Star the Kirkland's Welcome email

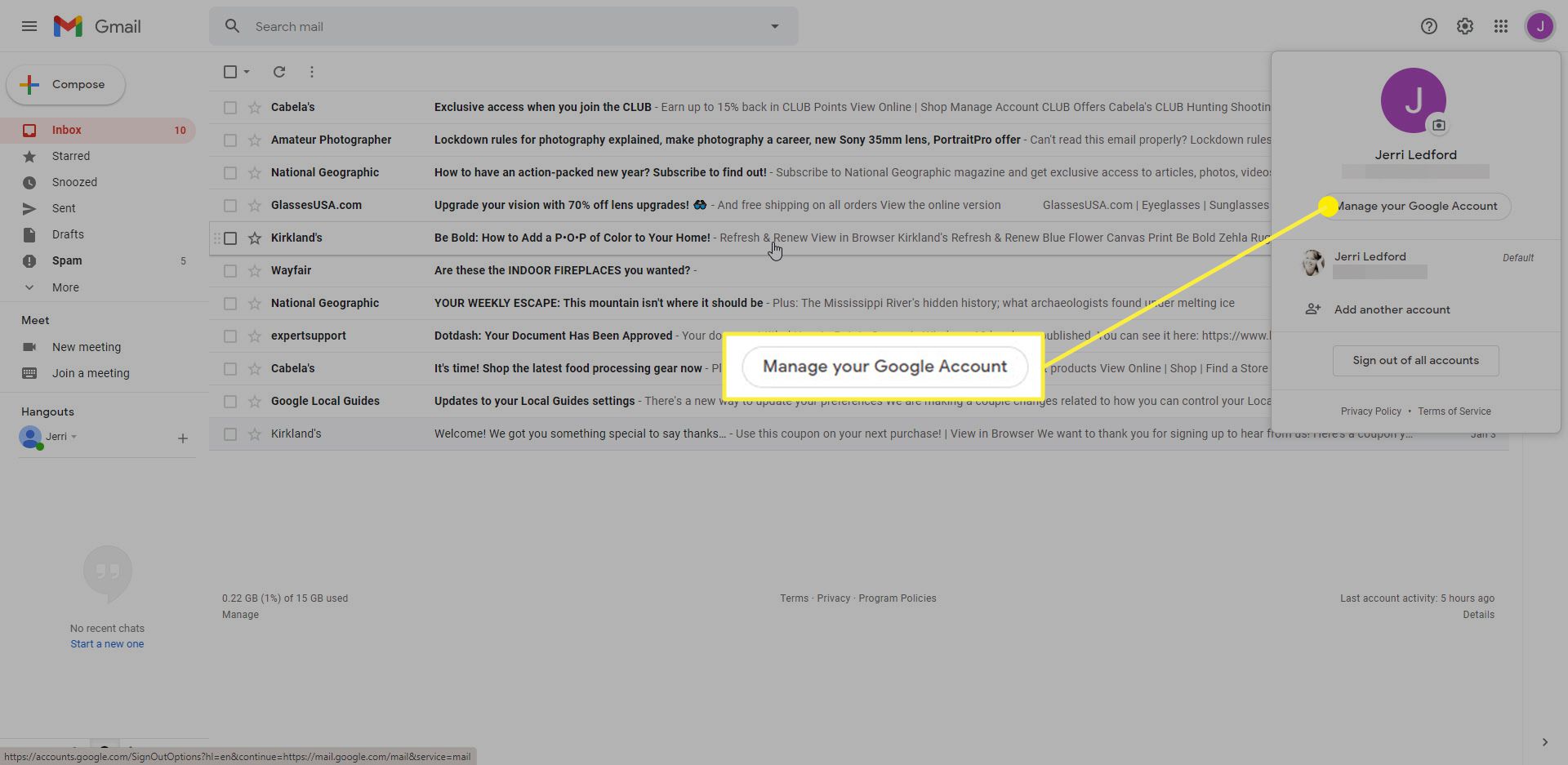pyautogui.click(x=255, y=434)
